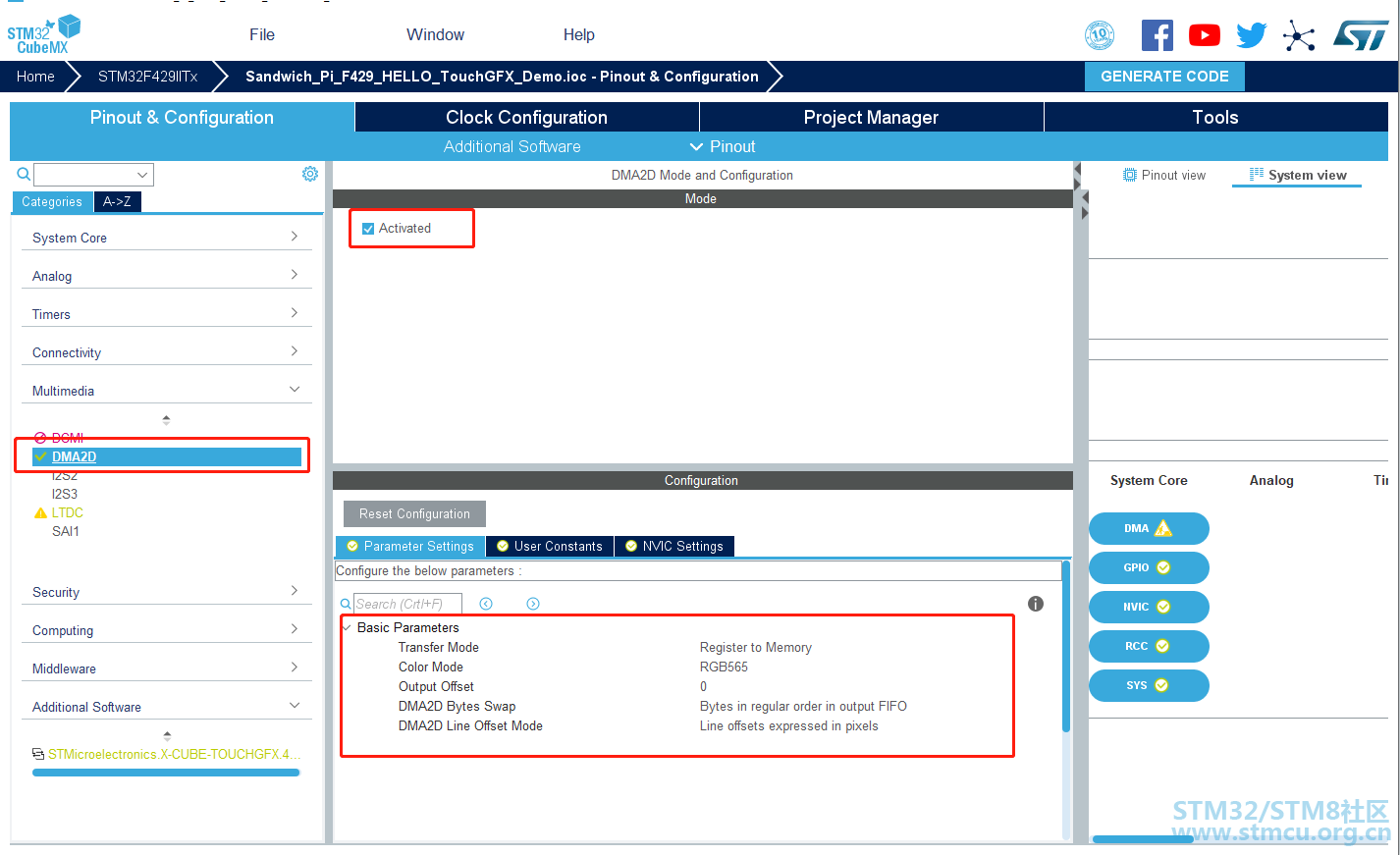Screen dimensions: 1400x855
Task: Select the Pinout & Configuration tab
Action: (x=182, y=117)
